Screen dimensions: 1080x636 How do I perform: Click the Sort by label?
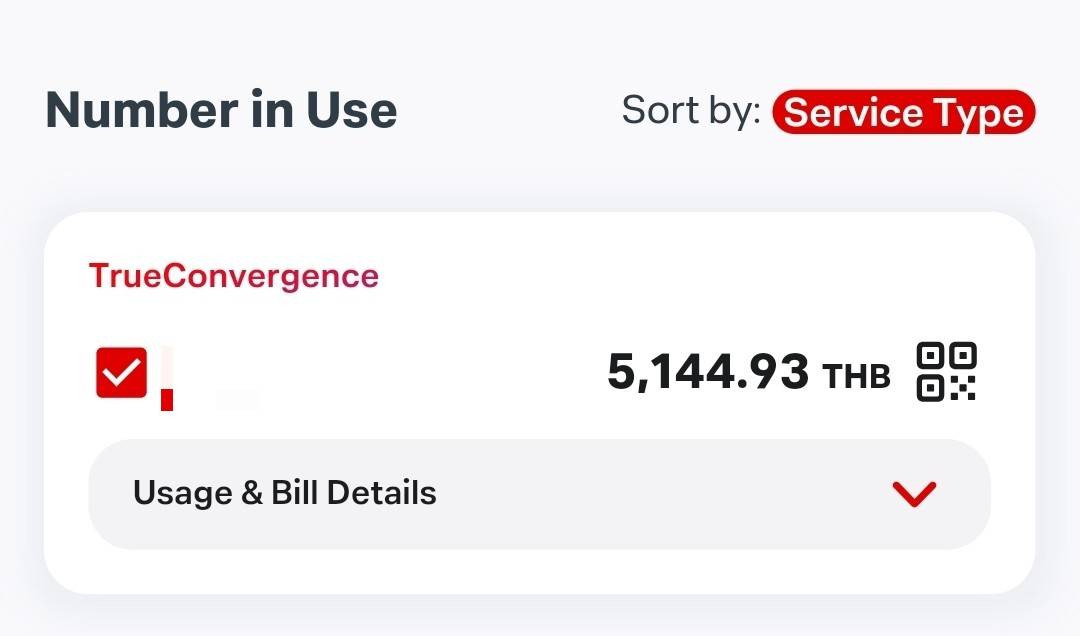[691, 111]
